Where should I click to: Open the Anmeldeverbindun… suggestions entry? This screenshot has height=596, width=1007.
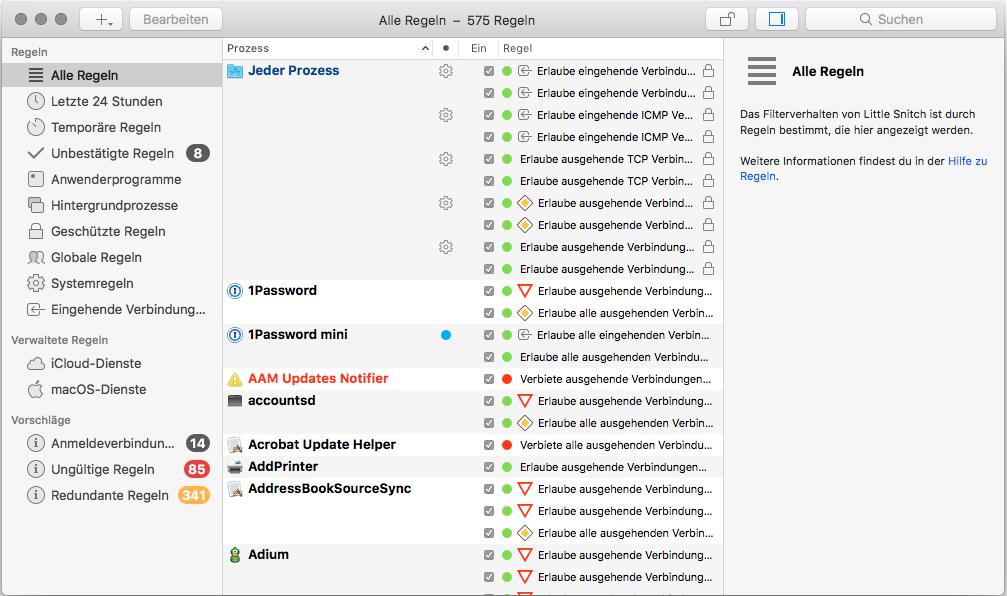(x=112, y=443)
